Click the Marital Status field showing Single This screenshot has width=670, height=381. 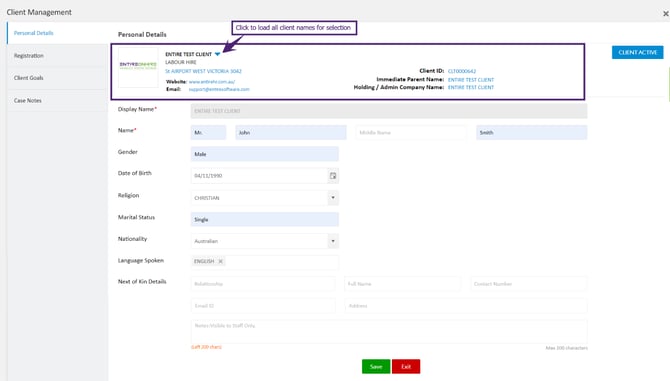click(264, 219)
